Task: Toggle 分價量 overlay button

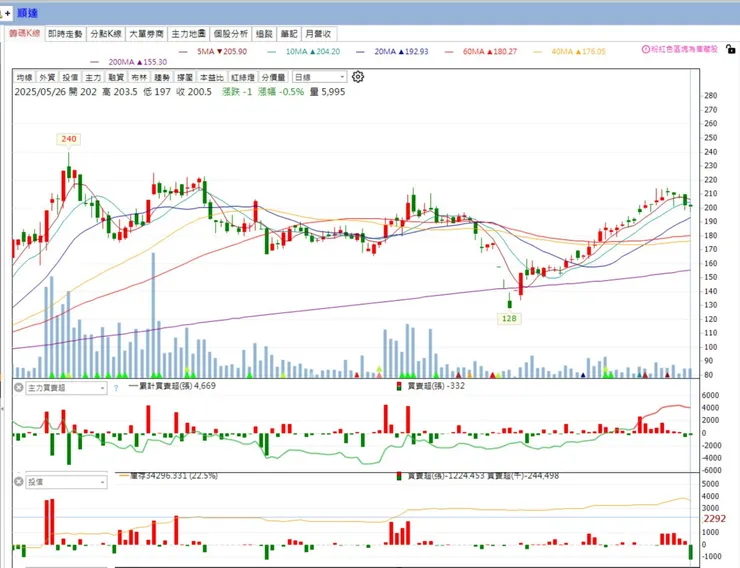Action: (273, 77)
